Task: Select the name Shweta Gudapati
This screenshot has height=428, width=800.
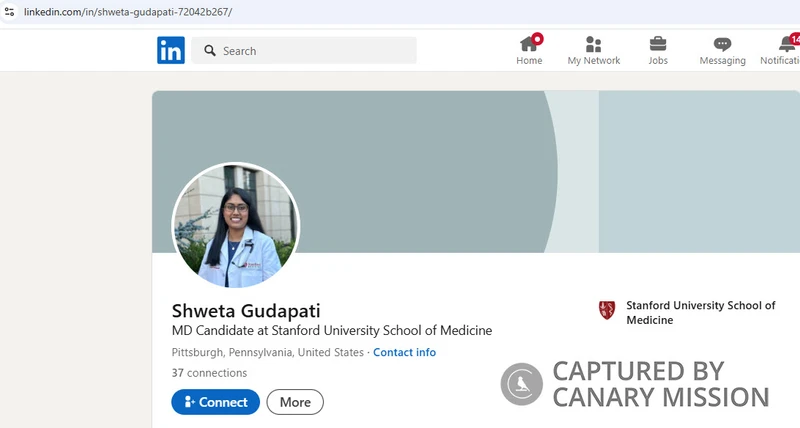Action: click(x=246, y=311)
